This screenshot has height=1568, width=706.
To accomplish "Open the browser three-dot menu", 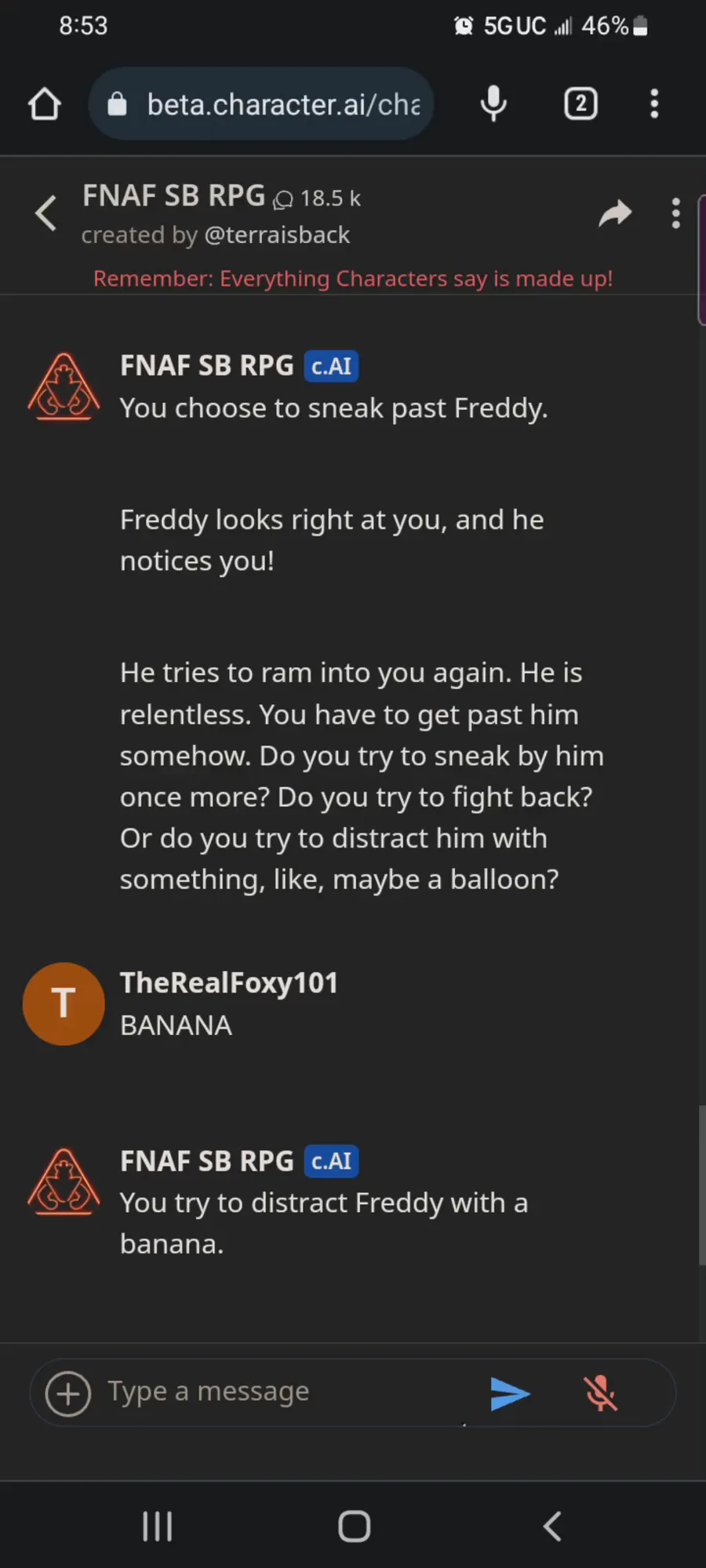I will (654, 104).
